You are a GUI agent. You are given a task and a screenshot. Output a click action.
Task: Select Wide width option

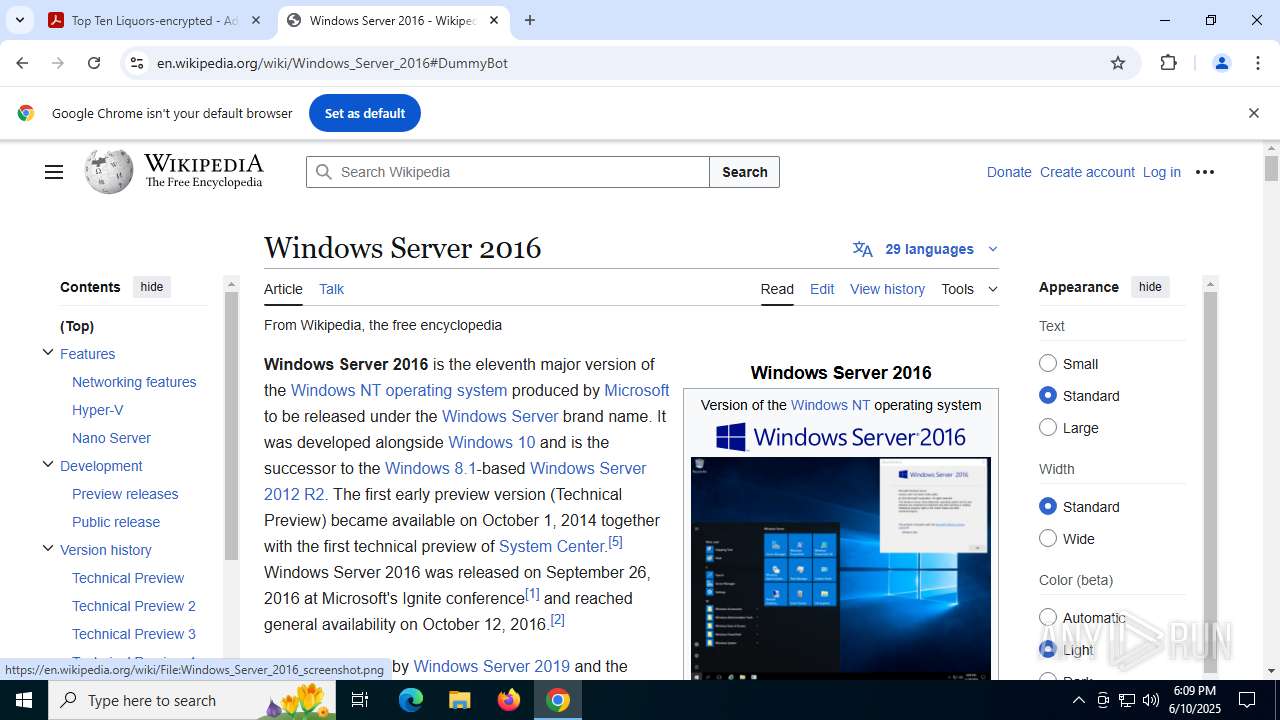point(1048,538)
